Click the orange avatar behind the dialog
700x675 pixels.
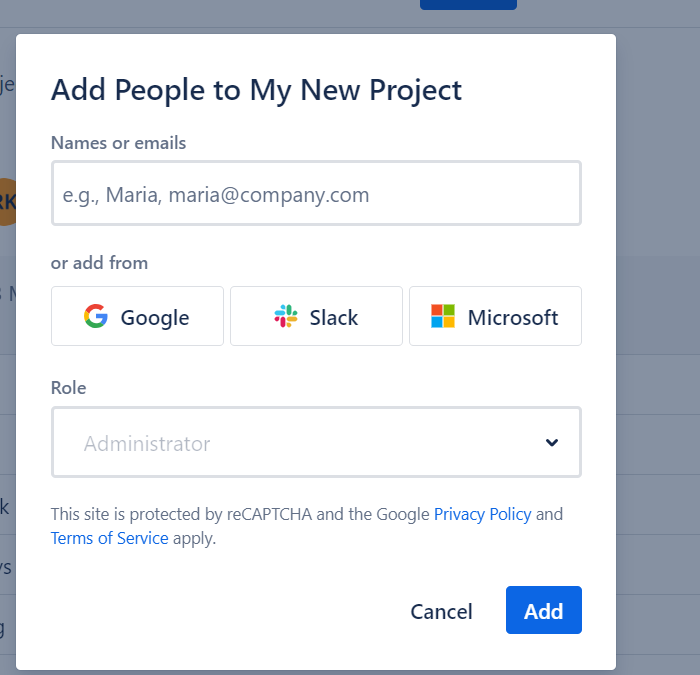click(7, 202)
